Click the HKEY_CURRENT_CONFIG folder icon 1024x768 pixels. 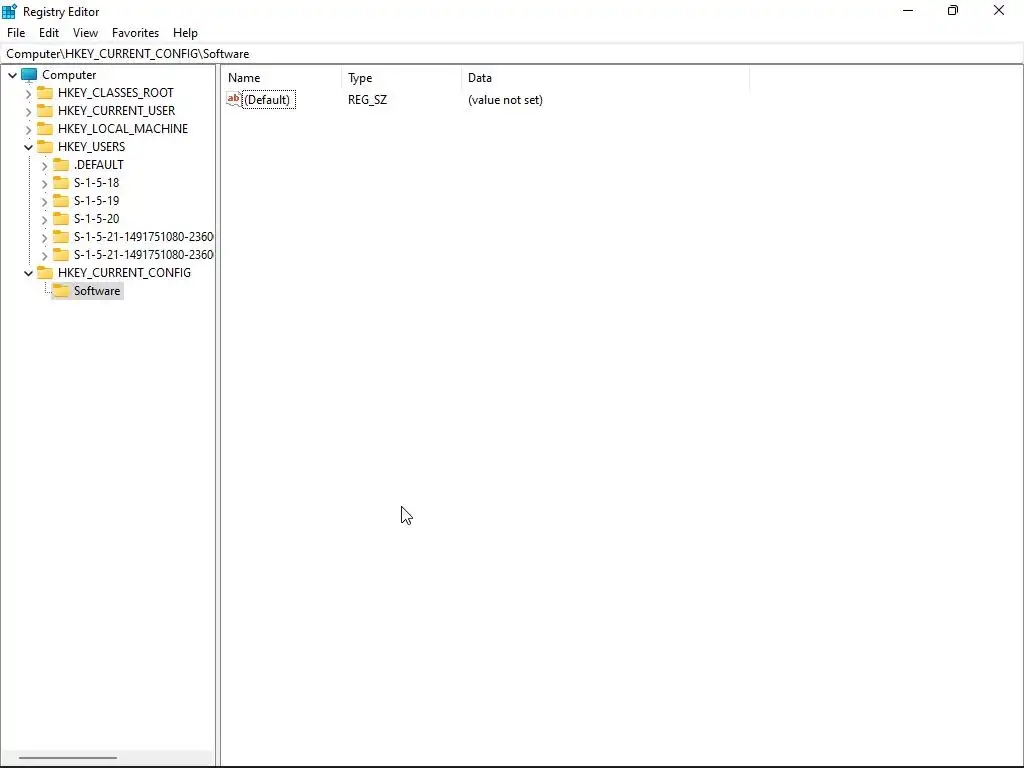coord(45,272)
